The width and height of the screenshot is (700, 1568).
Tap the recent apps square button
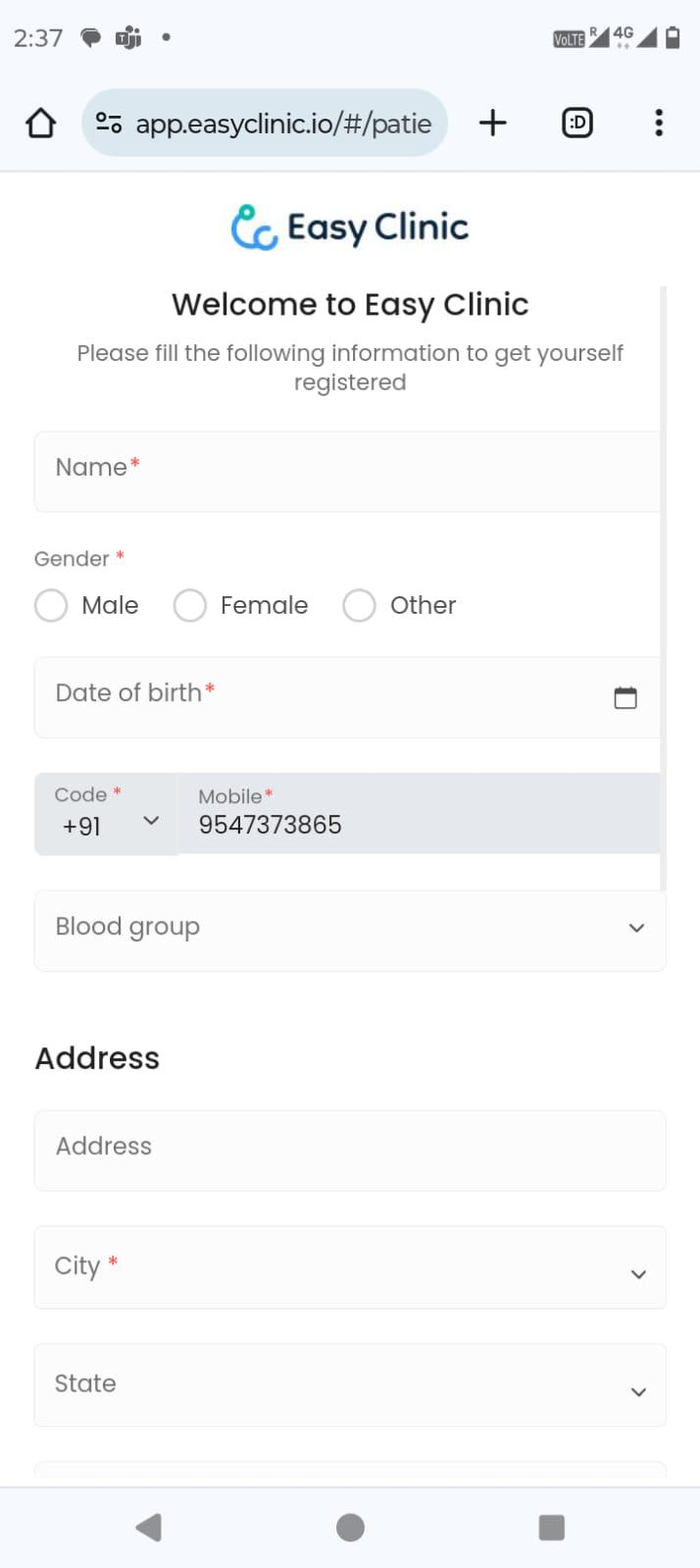(x=551, y=1527)
